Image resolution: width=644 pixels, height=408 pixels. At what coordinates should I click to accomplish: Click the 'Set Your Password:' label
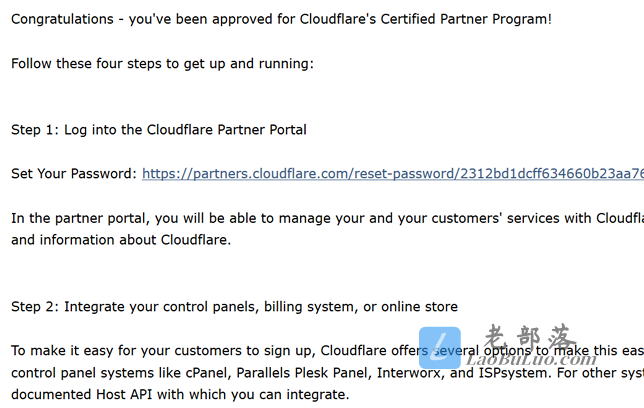point(74,174)
